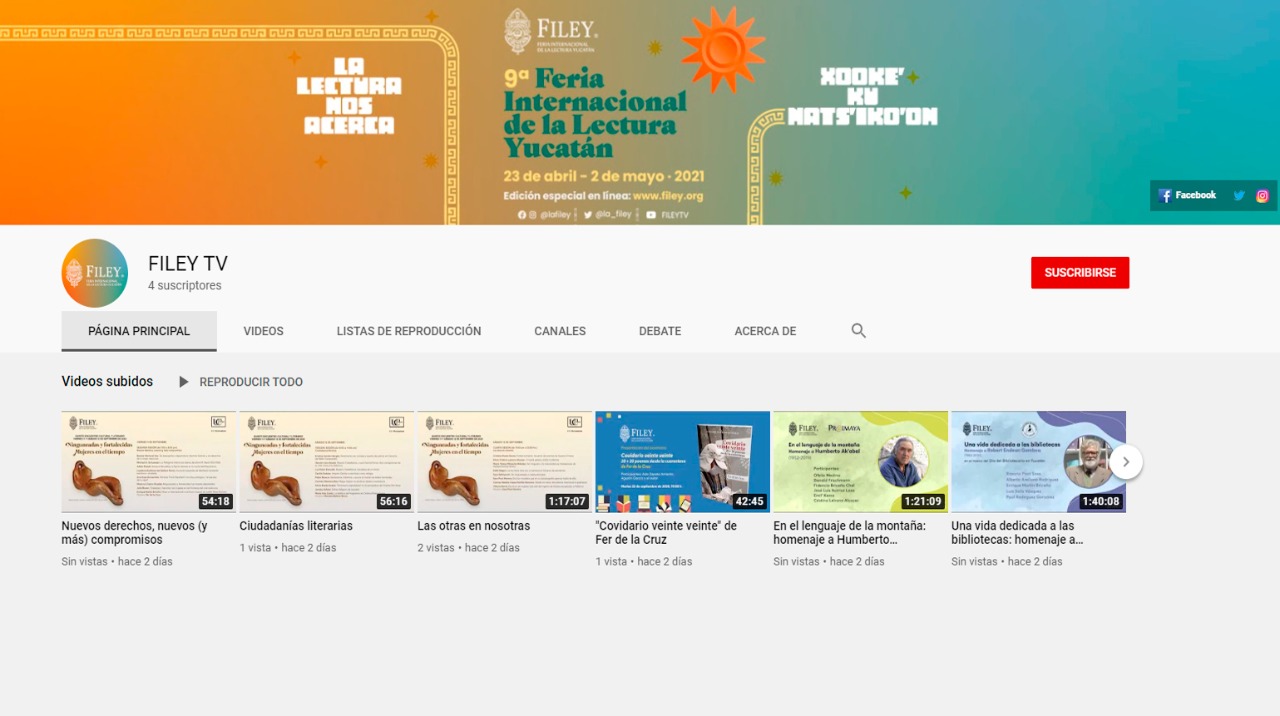Click the 9ª Feria Internacional banner image
This screenshot has height=716, width=1280.
[x=640, y=112]
